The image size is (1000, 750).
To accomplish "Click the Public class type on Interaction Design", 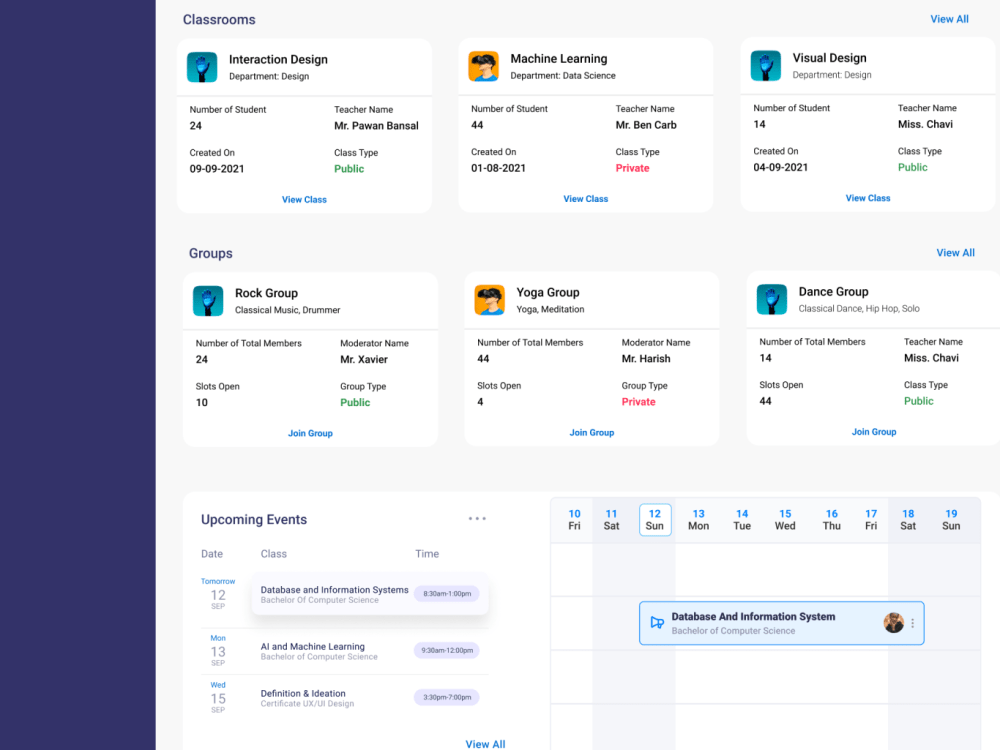I will pyautogui.click(x=349, y=168).
